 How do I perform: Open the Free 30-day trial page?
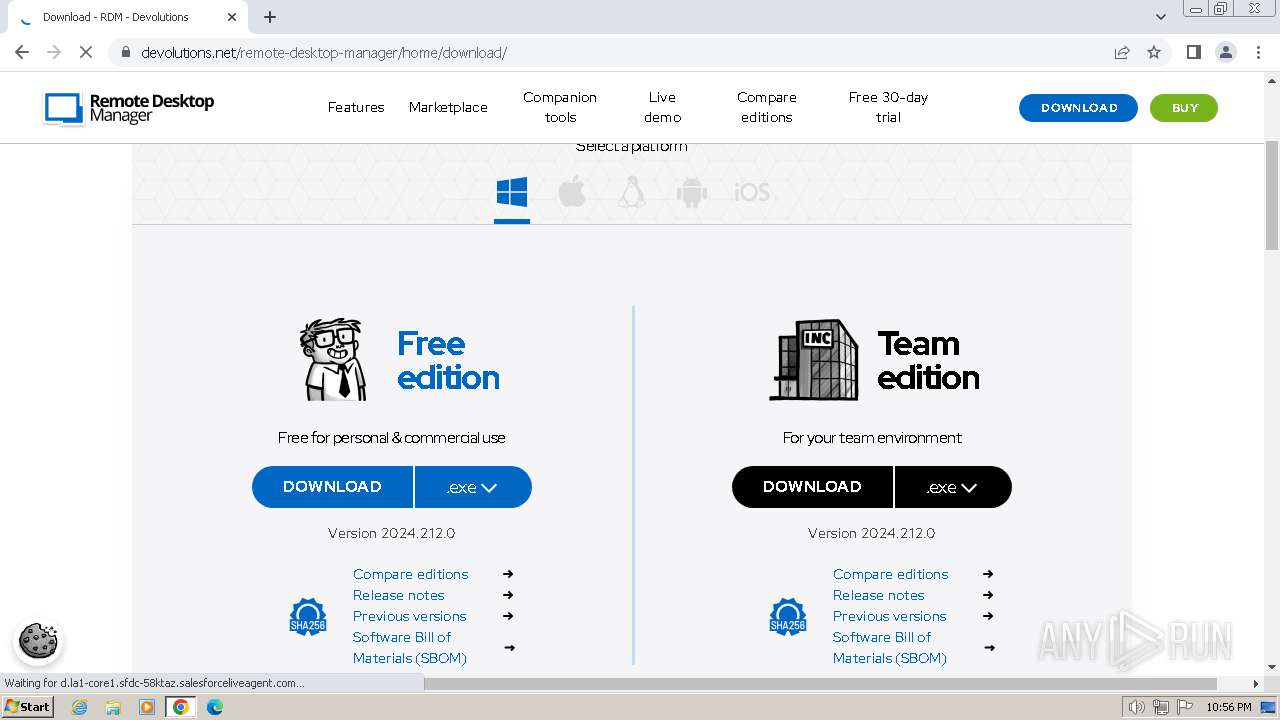tap(888, 107)
